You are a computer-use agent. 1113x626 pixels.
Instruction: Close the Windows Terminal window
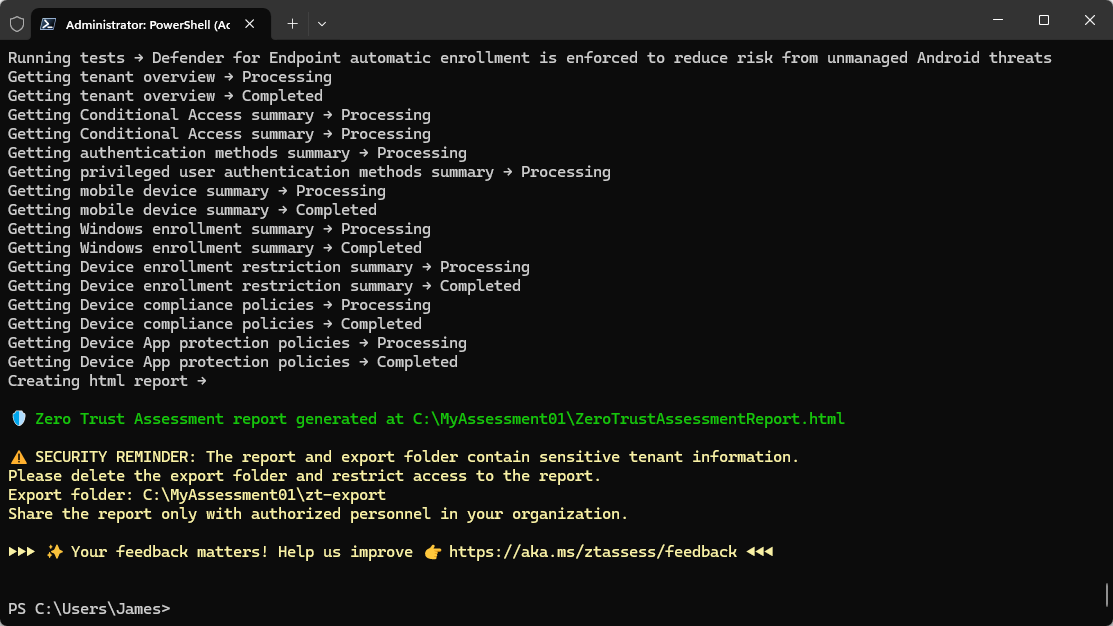pos(1089,21)
